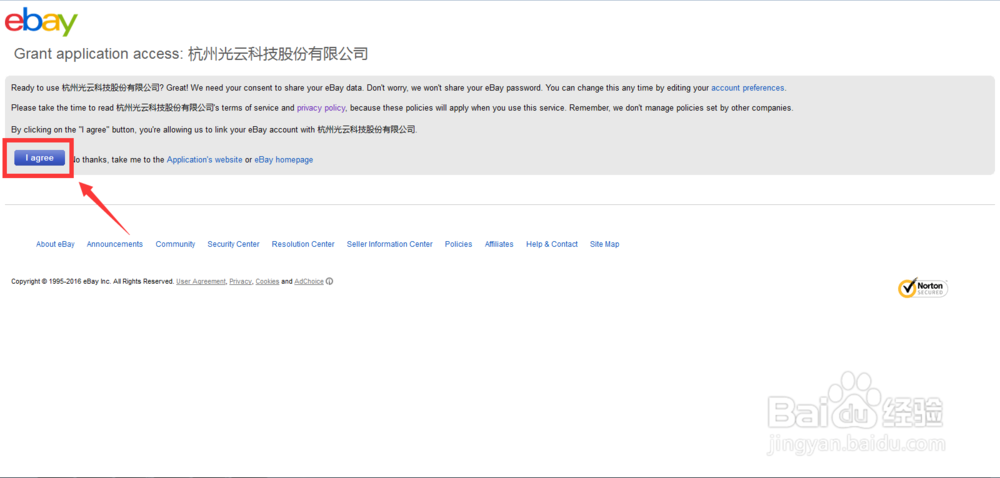Open the Cookies link

[x=267, y=282]
